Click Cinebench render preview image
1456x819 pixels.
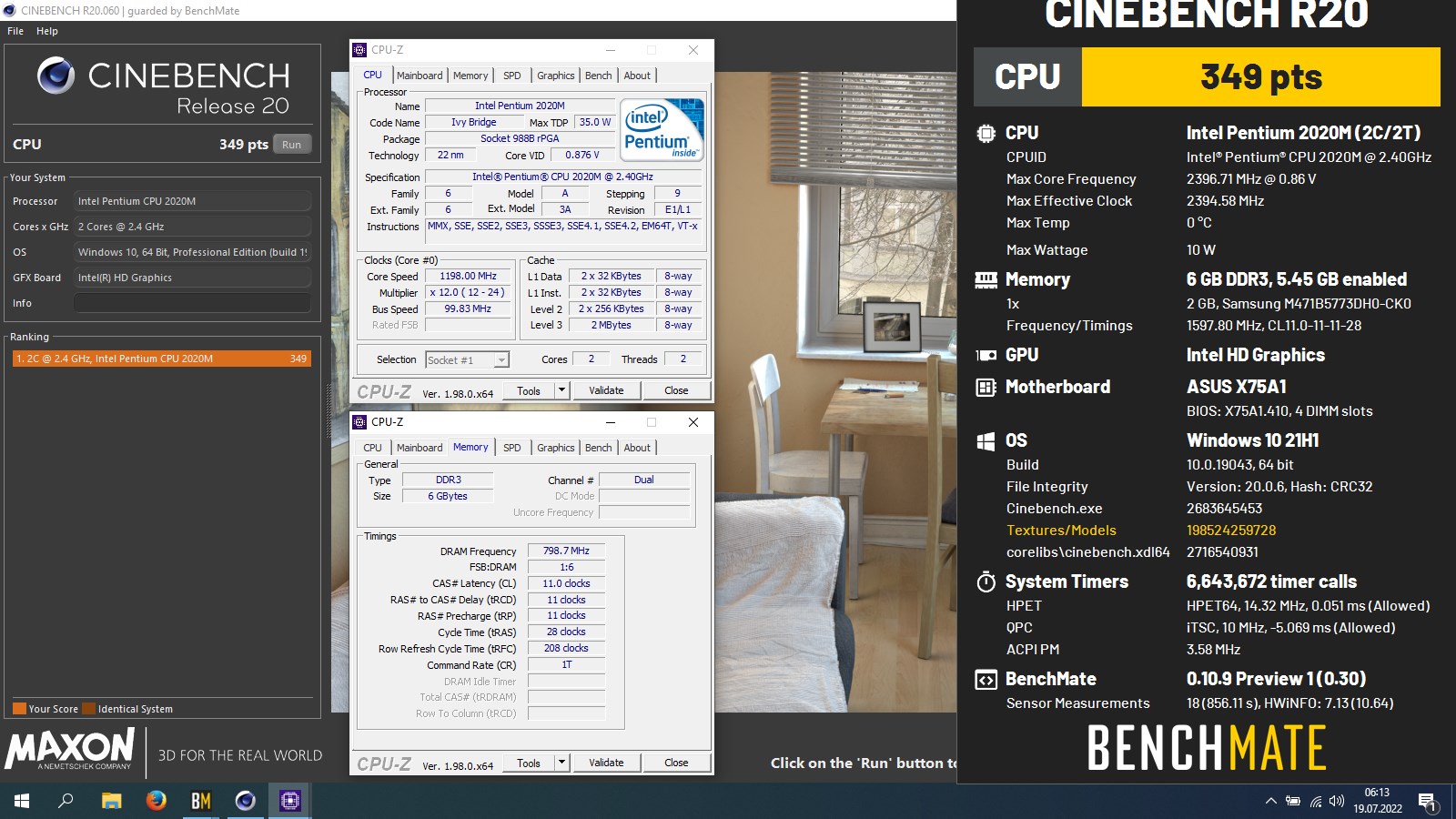(x=834, y=391)
